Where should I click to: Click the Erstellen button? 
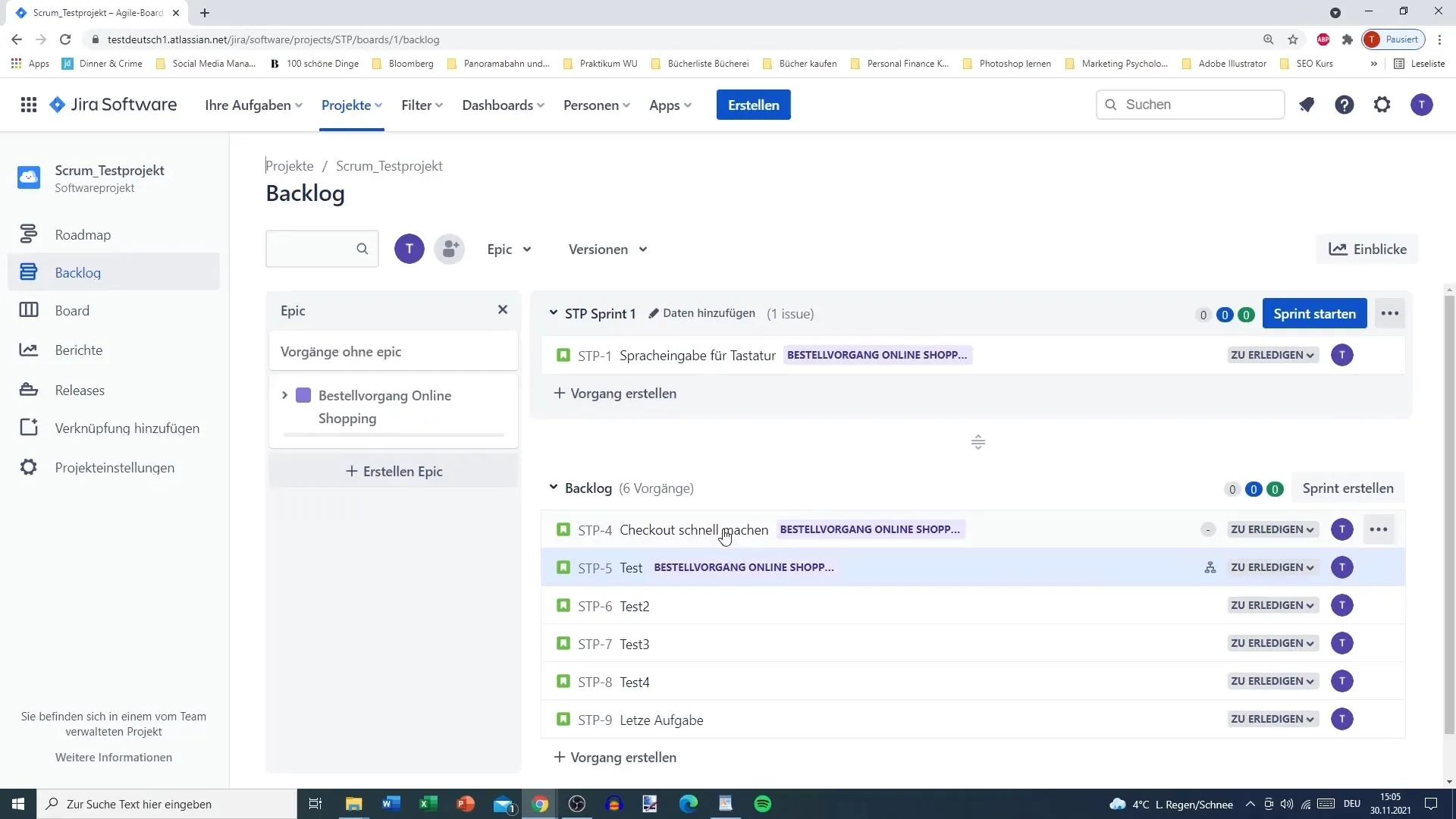click(x=753, y=105)
